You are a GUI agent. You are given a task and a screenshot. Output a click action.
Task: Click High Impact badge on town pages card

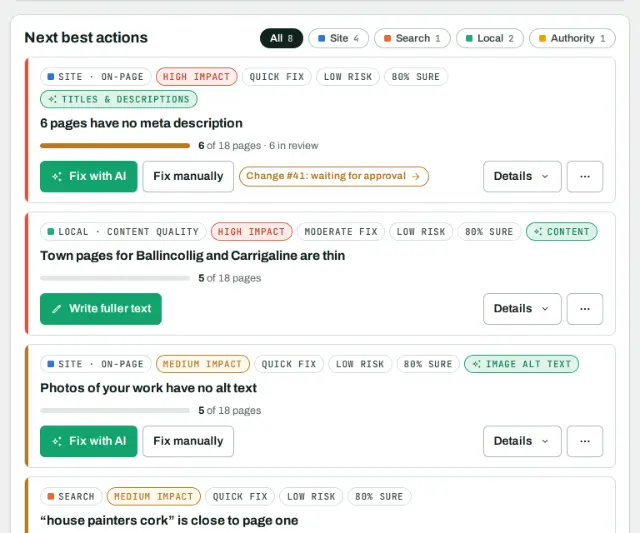coord(251,232)
